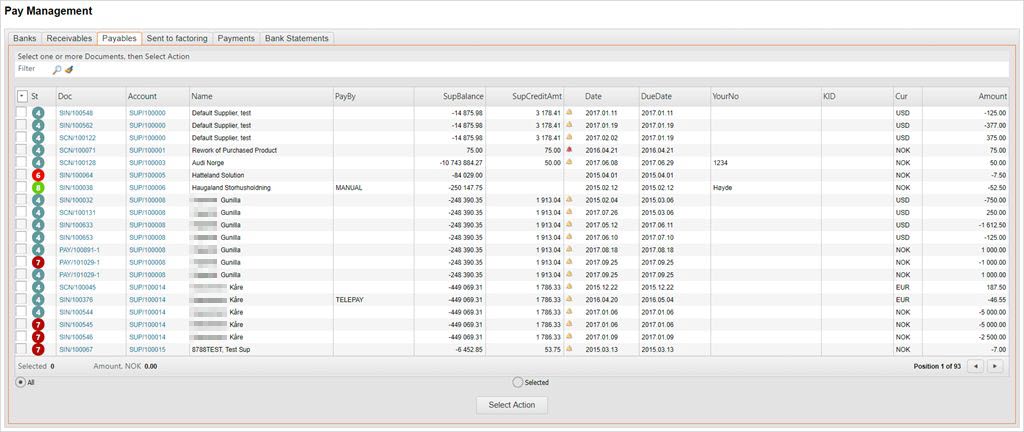Click status 4 icon for SCN/100128
This screenshot has height=432, width=1024.
37,162
